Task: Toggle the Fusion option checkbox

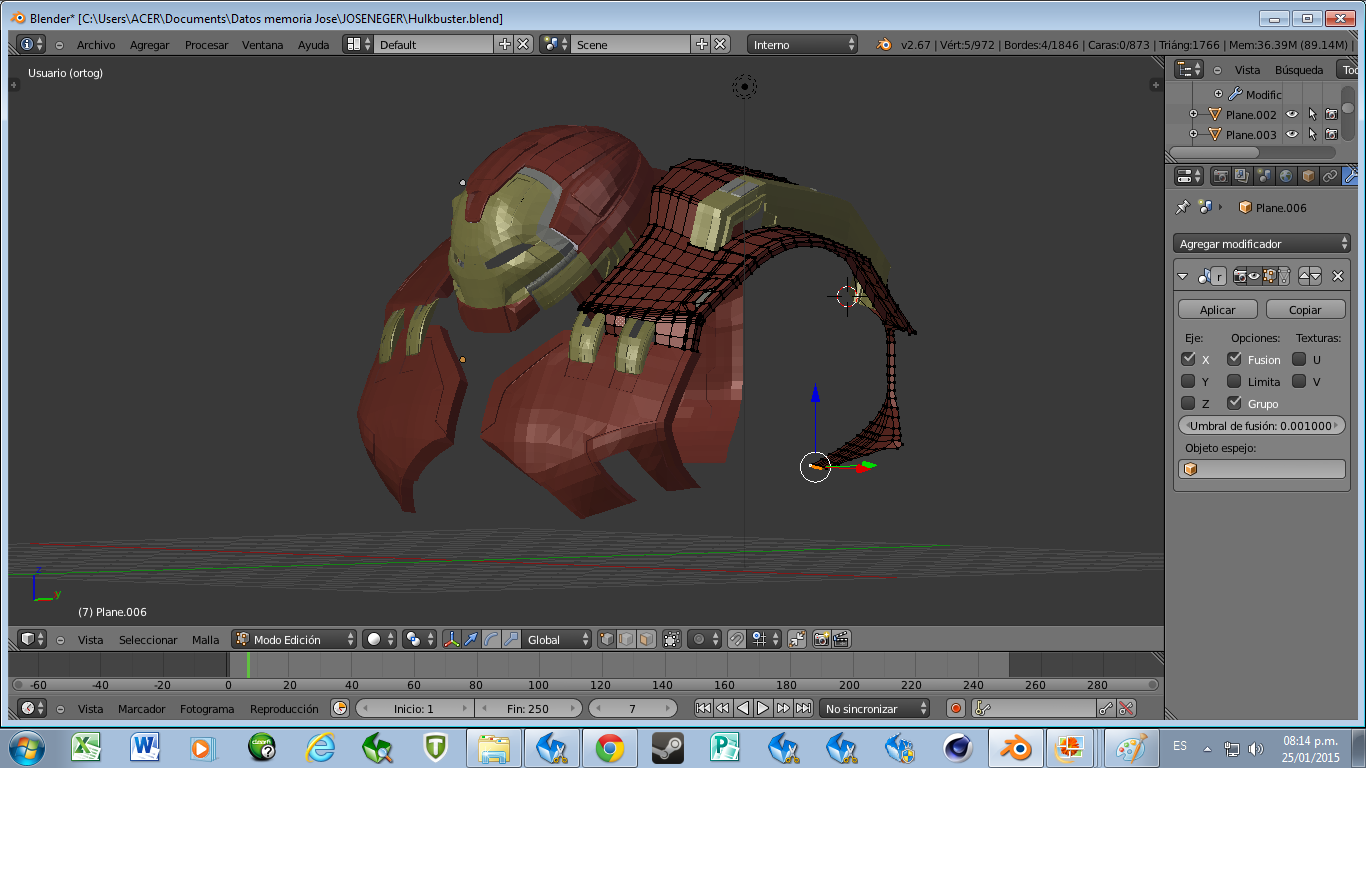Action: (x=1234, y=359)
